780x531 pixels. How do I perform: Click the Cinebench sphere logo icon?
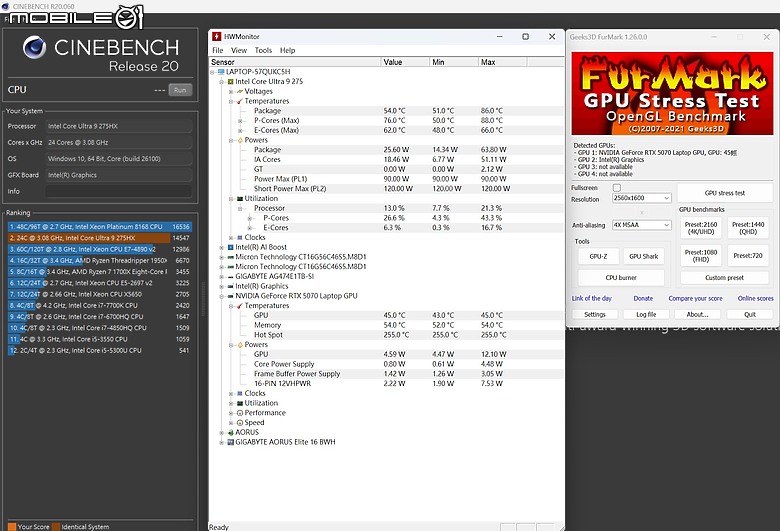pos(34,48)
